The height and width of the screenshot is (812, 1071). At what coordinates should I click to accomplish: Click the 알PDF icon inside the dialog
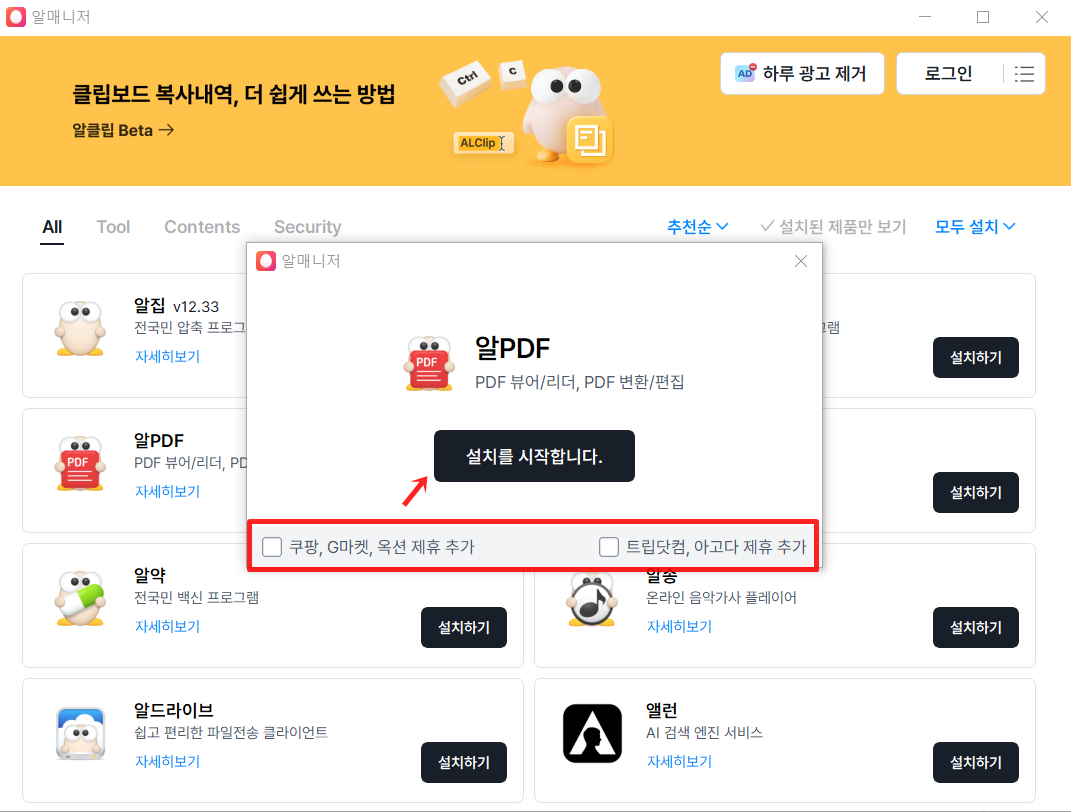click(429, 363)
